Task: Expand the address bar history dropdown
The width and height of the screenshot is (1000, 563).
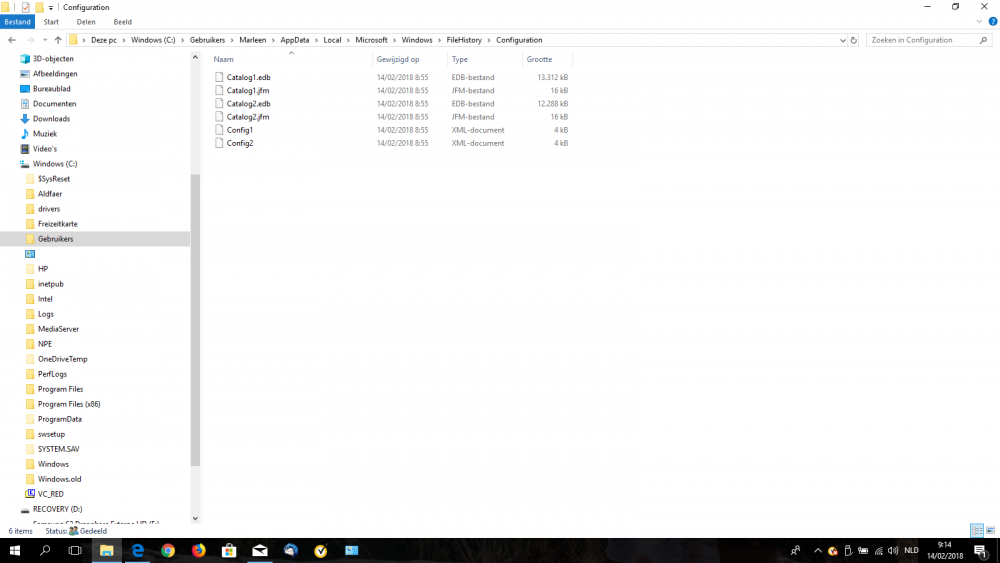Action: (842, 40)
